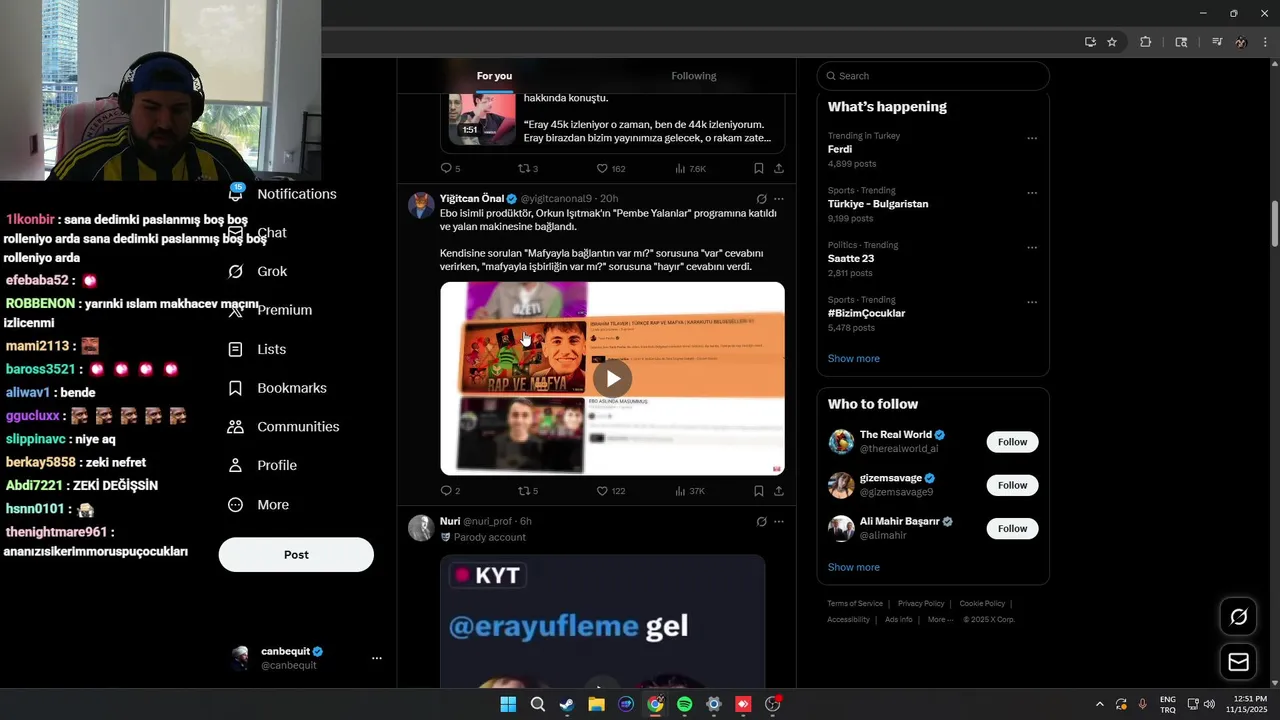Share Yiğitcan Önal's post
The width and height of the screenshot is (1280, 720).
[779, 491]
